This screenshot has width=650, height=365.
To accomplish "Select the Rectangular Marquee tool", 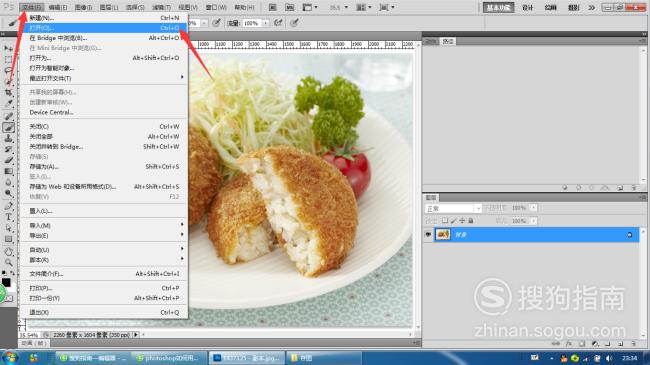I will point(8,60).
